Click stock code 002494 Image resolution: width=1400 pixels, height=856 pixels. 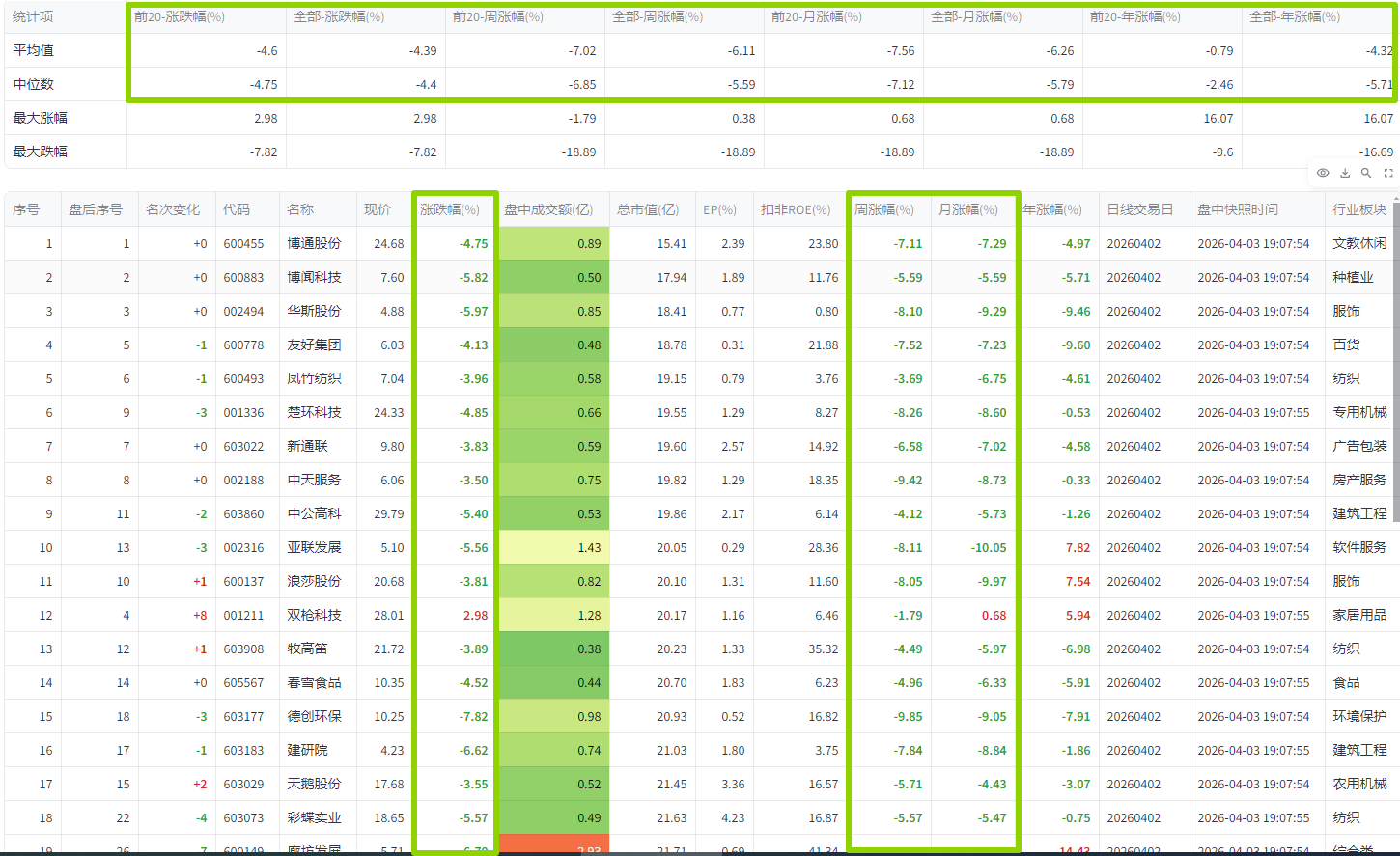pyautogui.click(x=243, y=311)
